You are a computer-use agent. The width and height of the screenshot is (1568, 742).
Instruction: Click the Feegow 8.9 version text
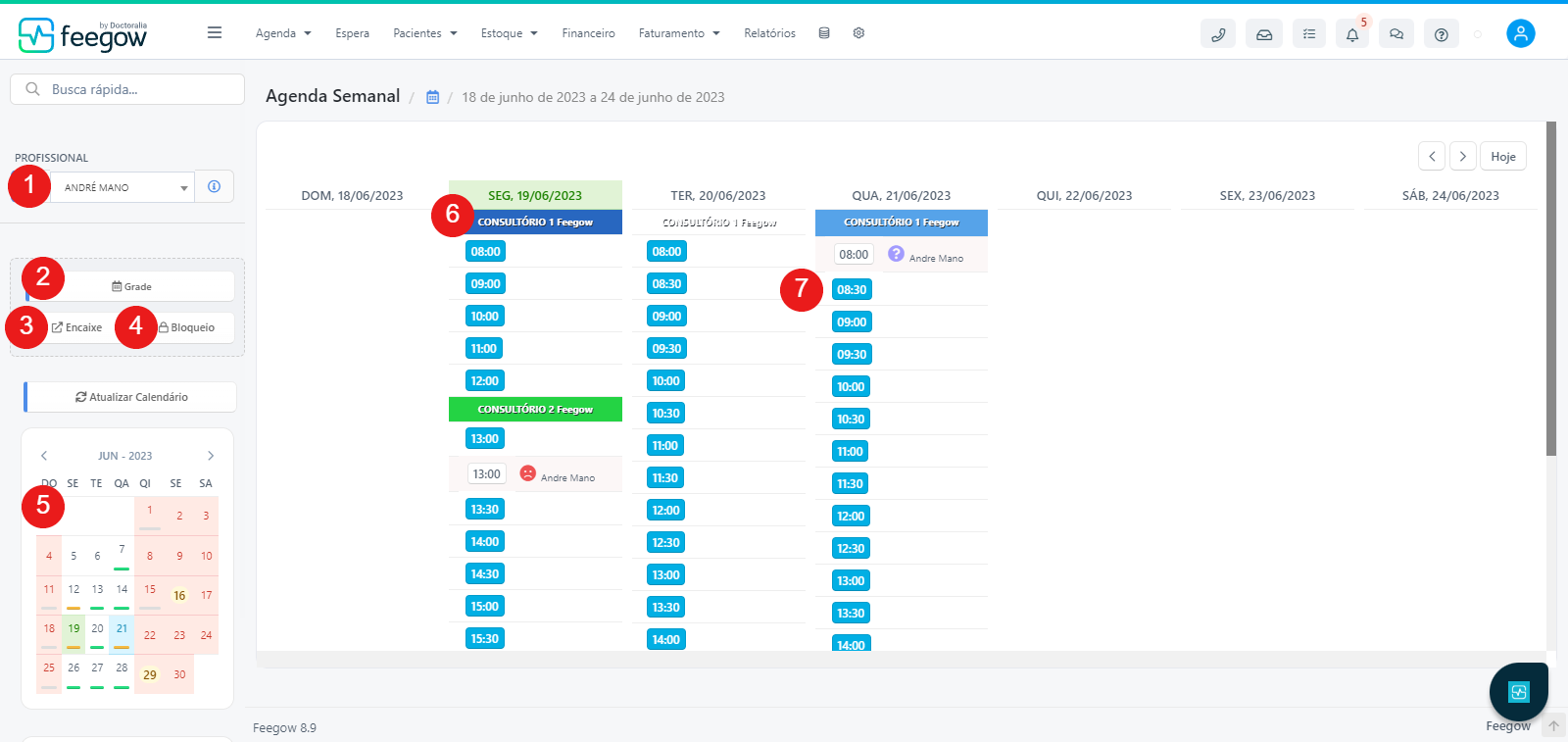pyautogui.click(x=284, y=727)
